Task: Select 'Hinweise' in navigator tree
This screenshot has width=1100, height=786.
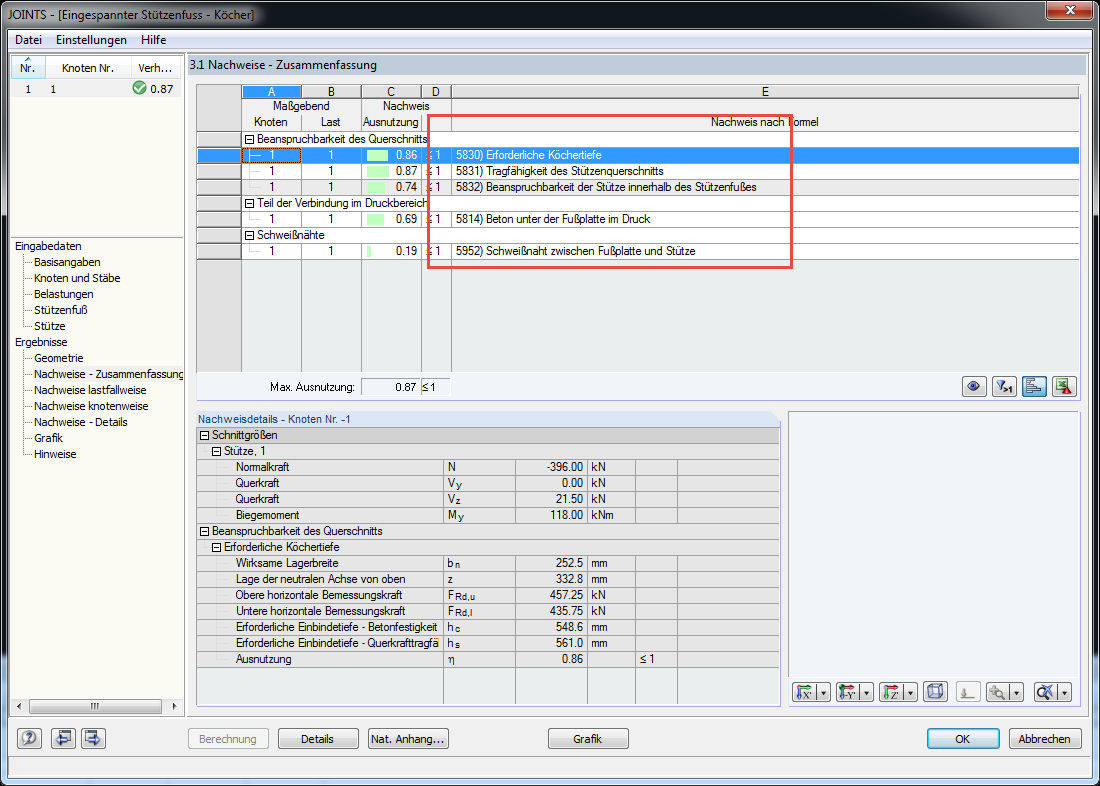Action: [x=55, y=455]
